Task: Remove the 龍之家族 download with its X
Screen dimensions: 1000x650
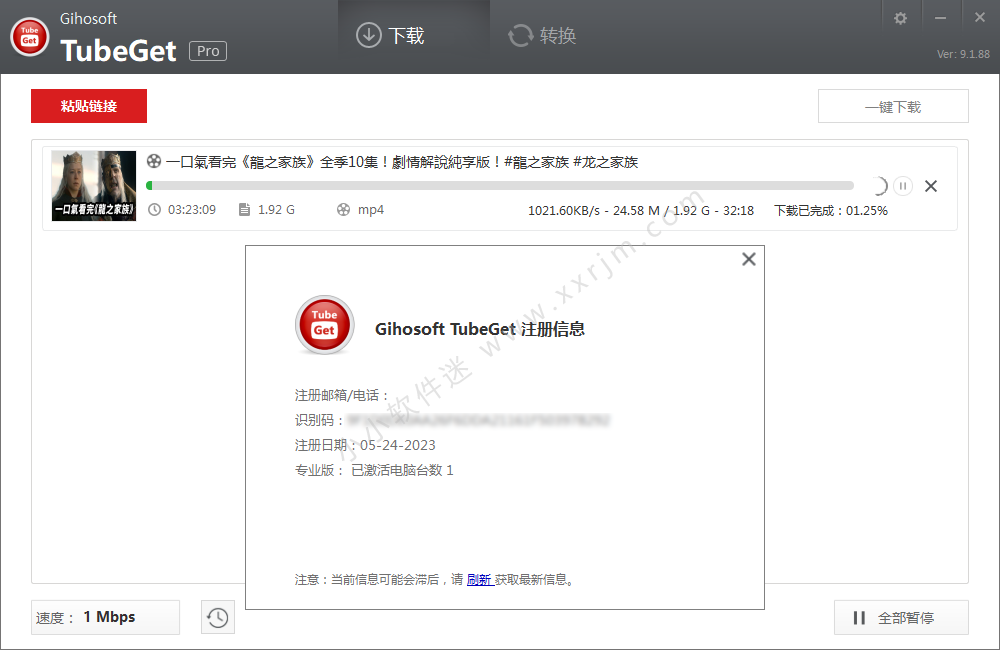Action: point(931,186)
